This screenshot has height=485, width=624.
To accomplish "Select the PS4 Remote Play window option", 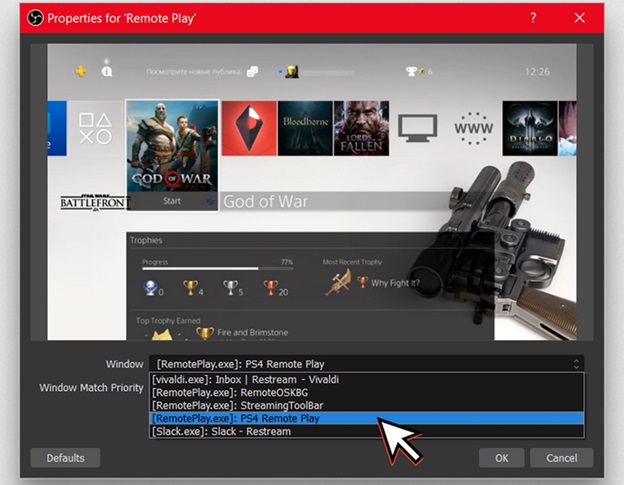I will click(x=367, y=418).
